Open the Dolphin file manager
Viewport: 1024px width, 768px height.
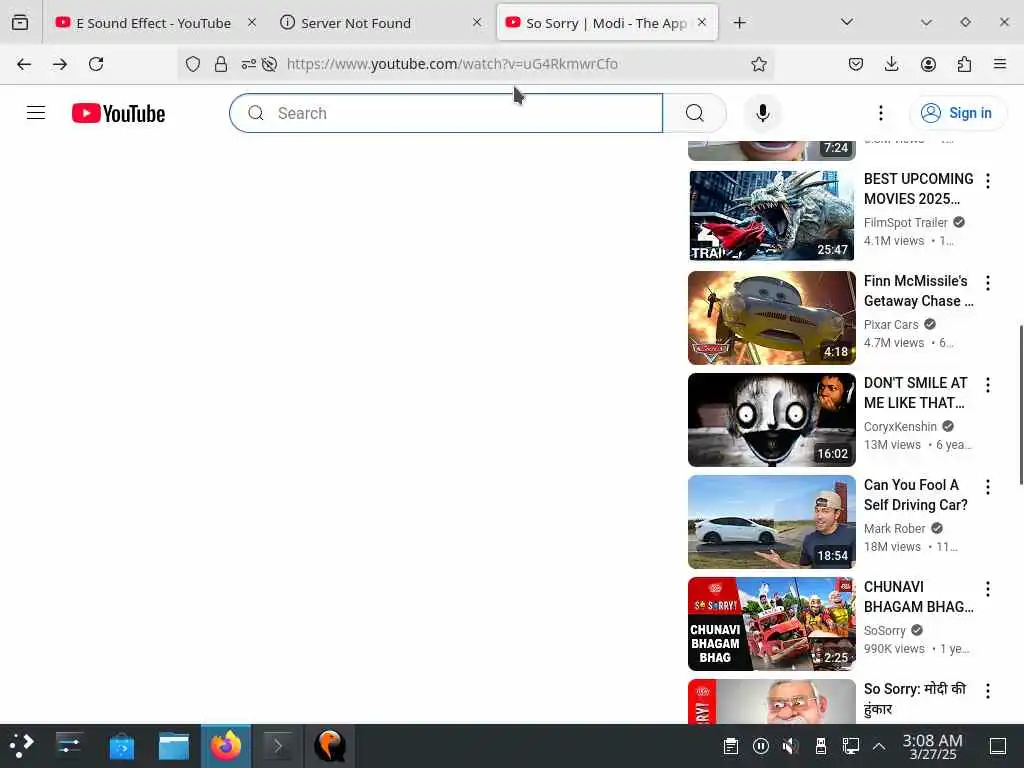coord(174,746)
